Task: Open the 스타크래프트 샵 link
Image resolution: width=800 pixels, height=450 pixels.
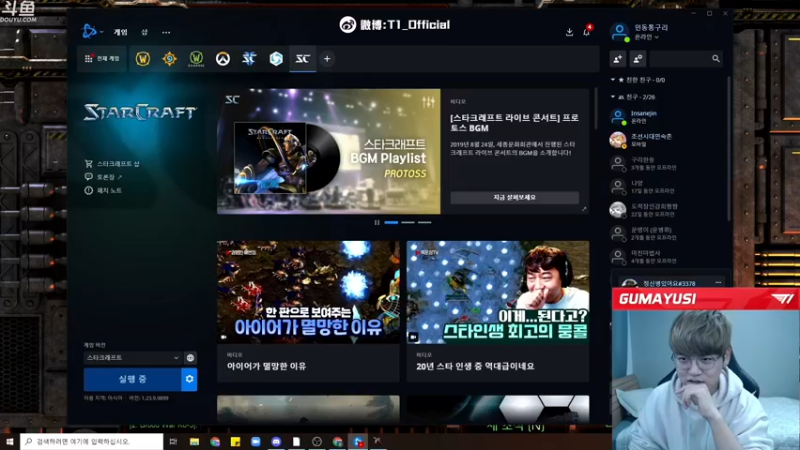Action: click(x=118, y=164)
